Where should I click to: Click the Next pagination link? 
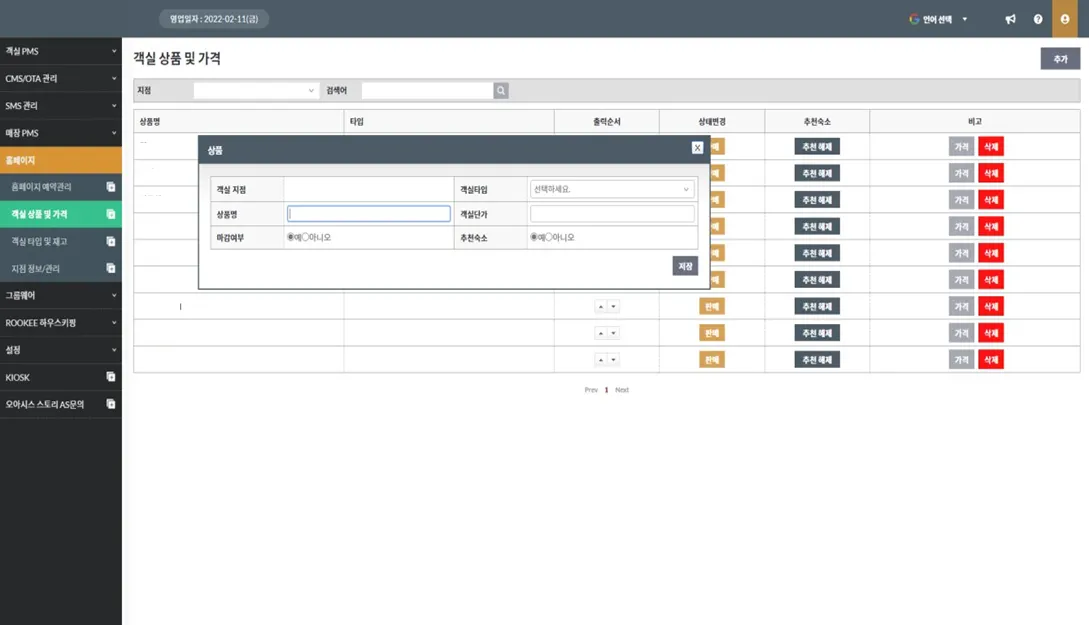coord(622,390)
